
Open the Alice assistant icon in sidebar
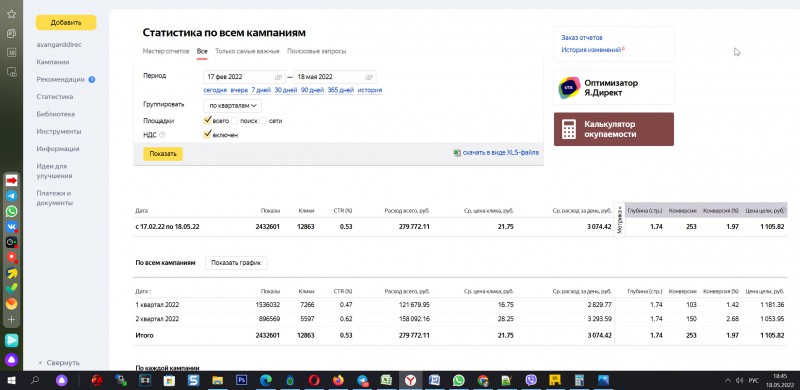pyautogui.click(x=11, y=360)
